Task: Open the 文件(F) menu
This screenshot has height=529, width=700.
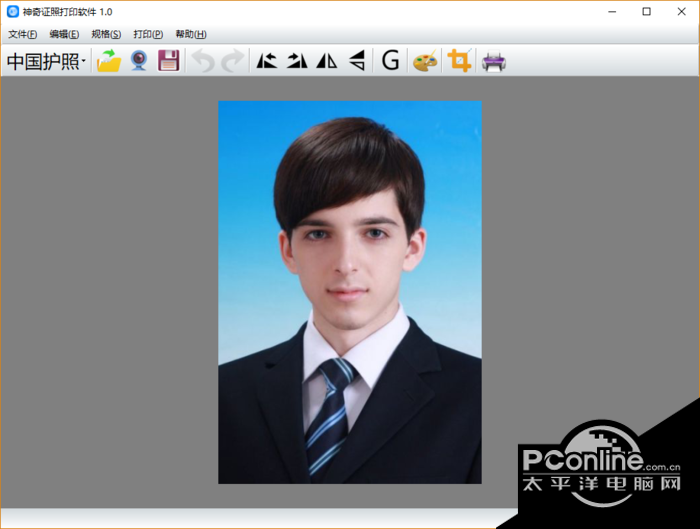Action: click(x=22, y=34)
